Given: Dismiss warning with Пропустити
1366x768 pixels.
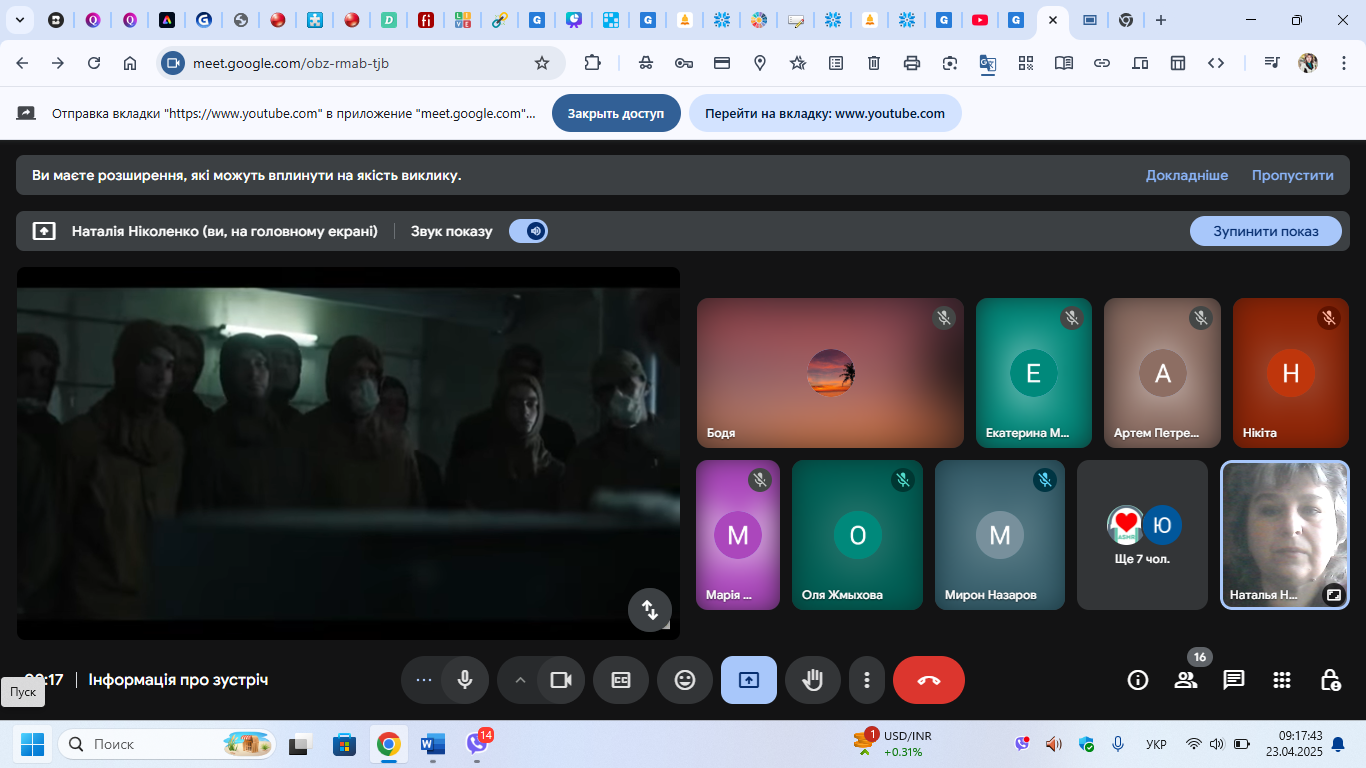Looking at the screenshot, I should point(1293,175).
